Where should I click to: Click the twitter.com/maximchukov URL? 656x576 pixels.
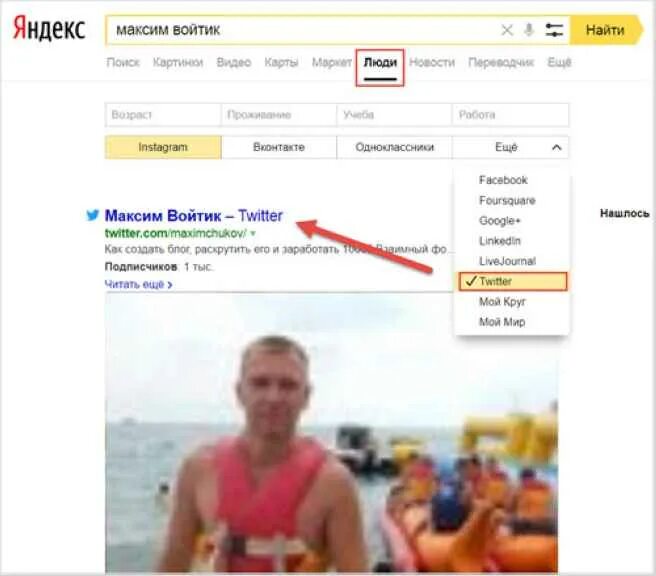pyautogui.click(x=176, y=233)
